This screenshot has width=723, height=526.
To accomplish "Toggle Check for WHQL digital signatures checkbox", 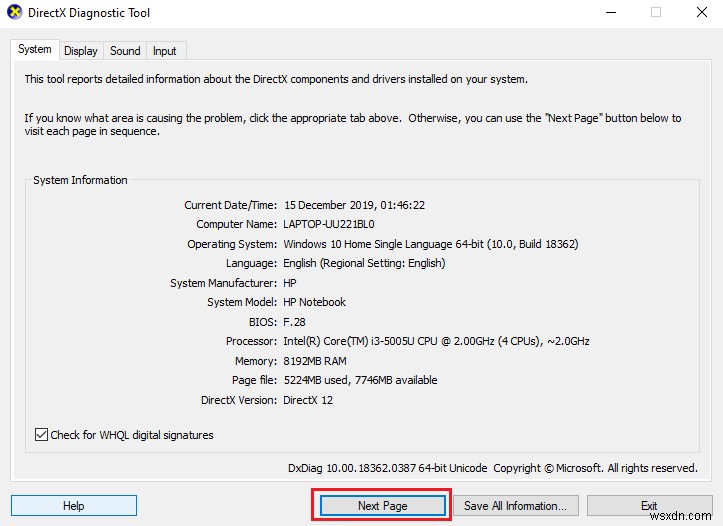I will (x=41, y=435).
